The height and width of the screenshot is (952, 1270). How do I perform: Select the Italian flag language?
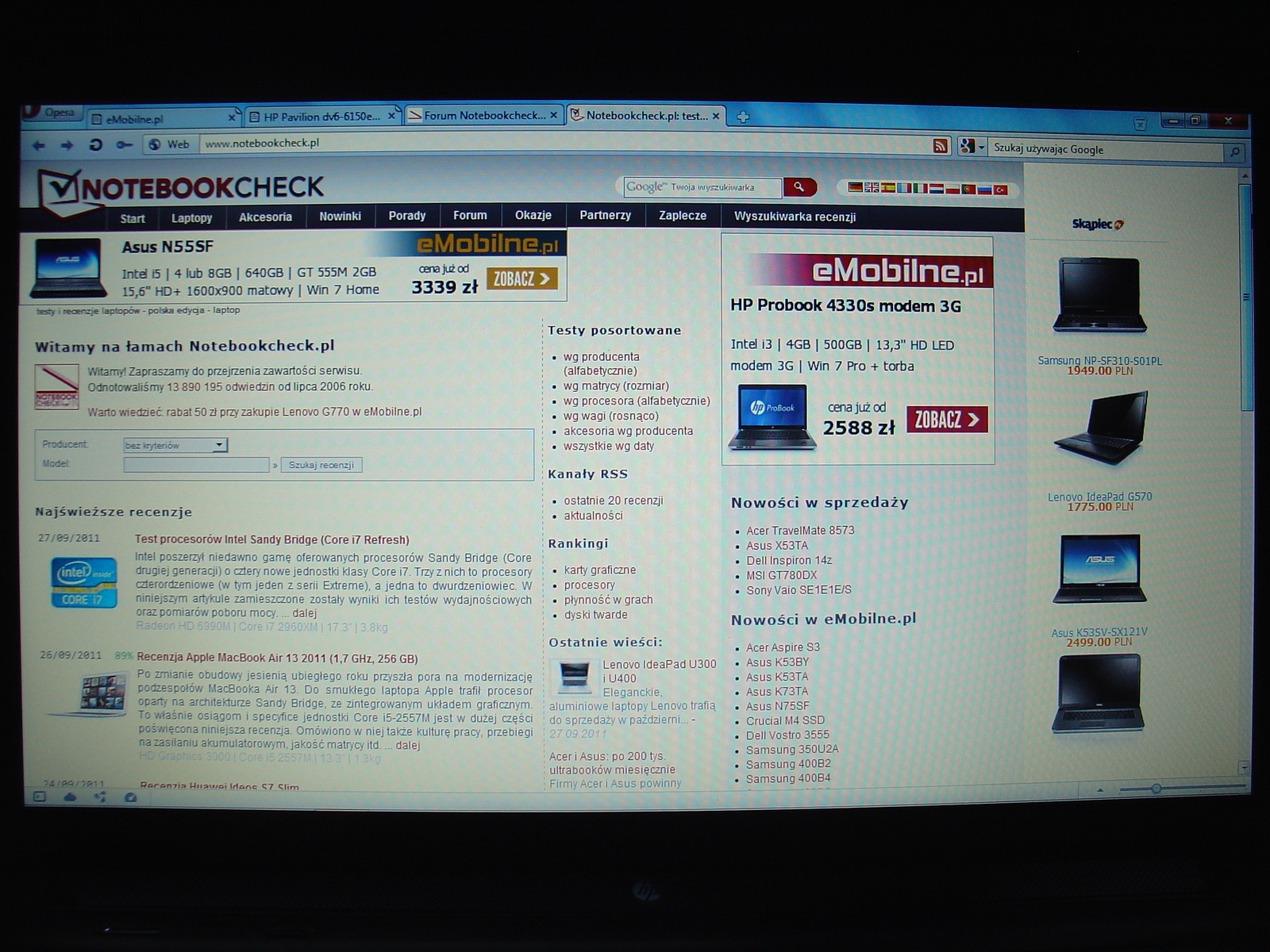click(x=920, y=188)
